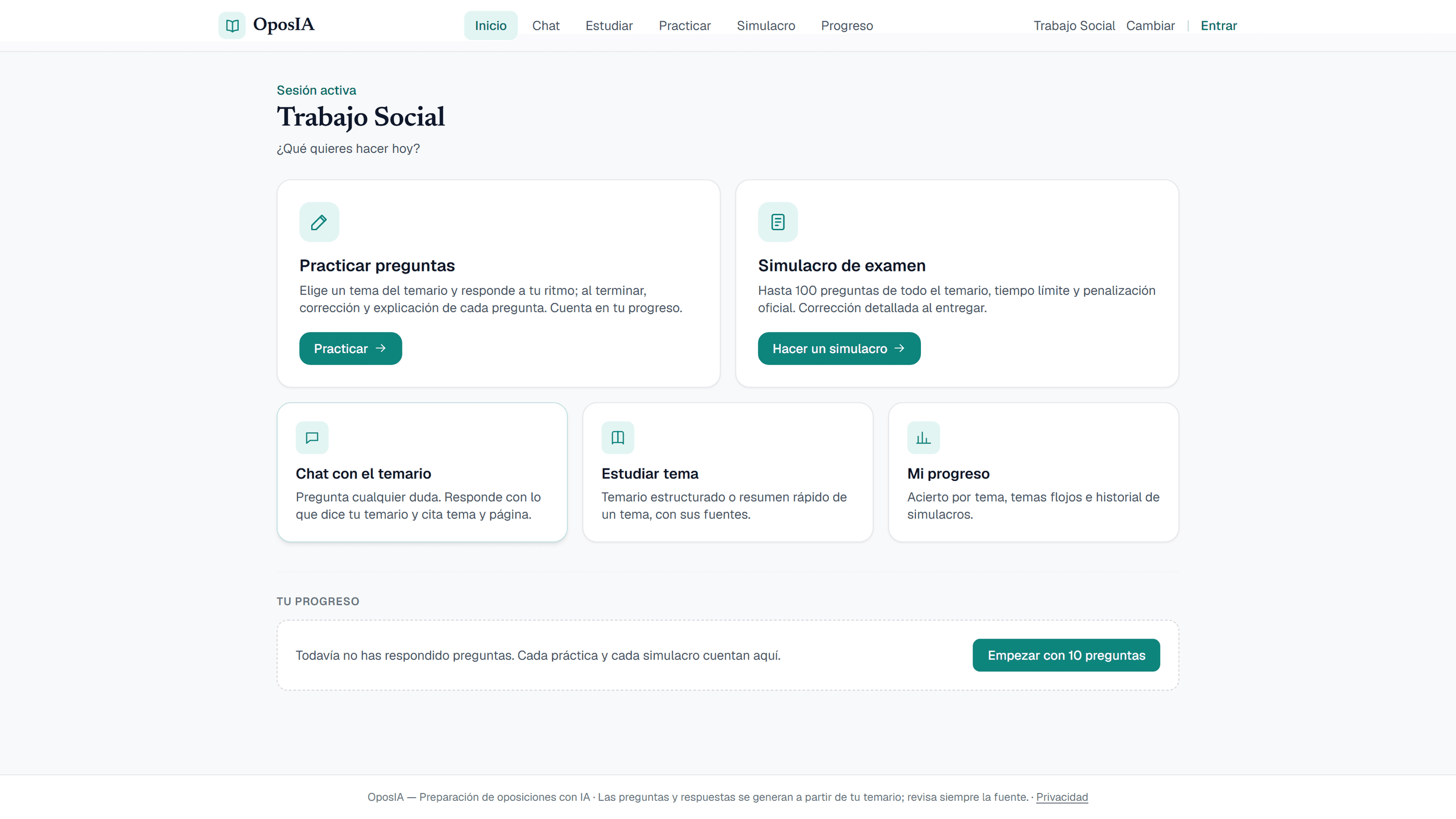Switch to the Practicar nav item
Viewport: 1456px width, 819px height.
[684, 25]
